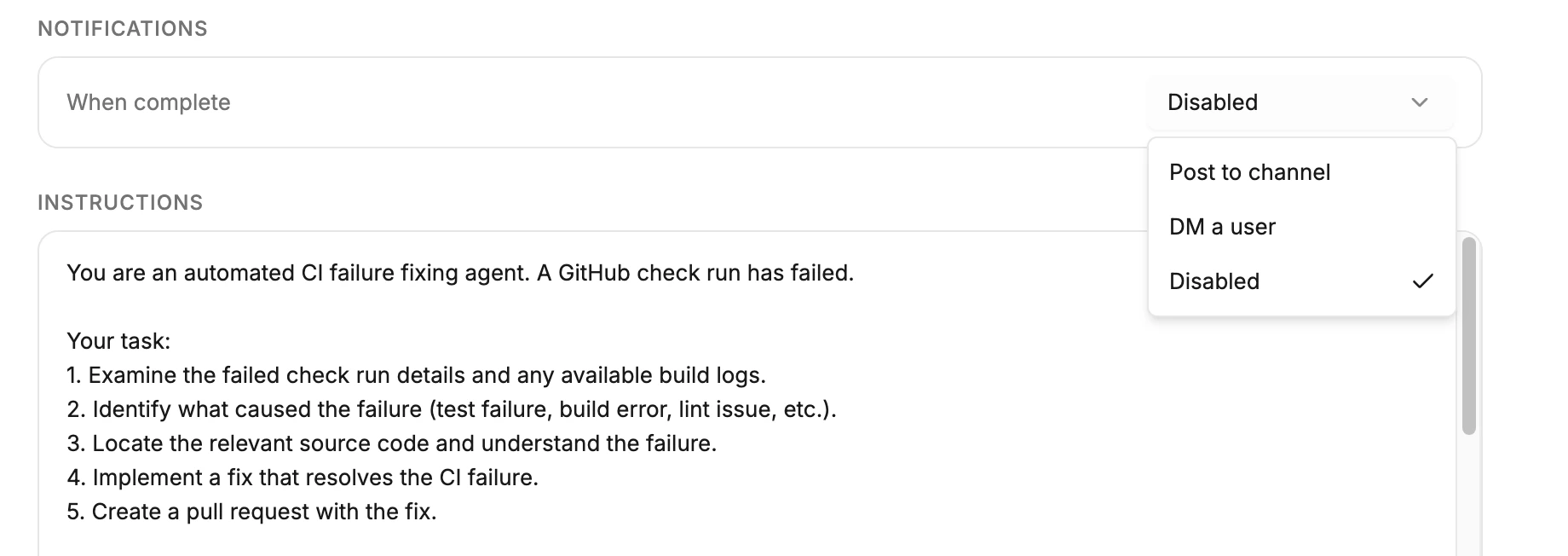Click inside the instructions text area
Viewport: 1568px width, 556px height.
511,392
